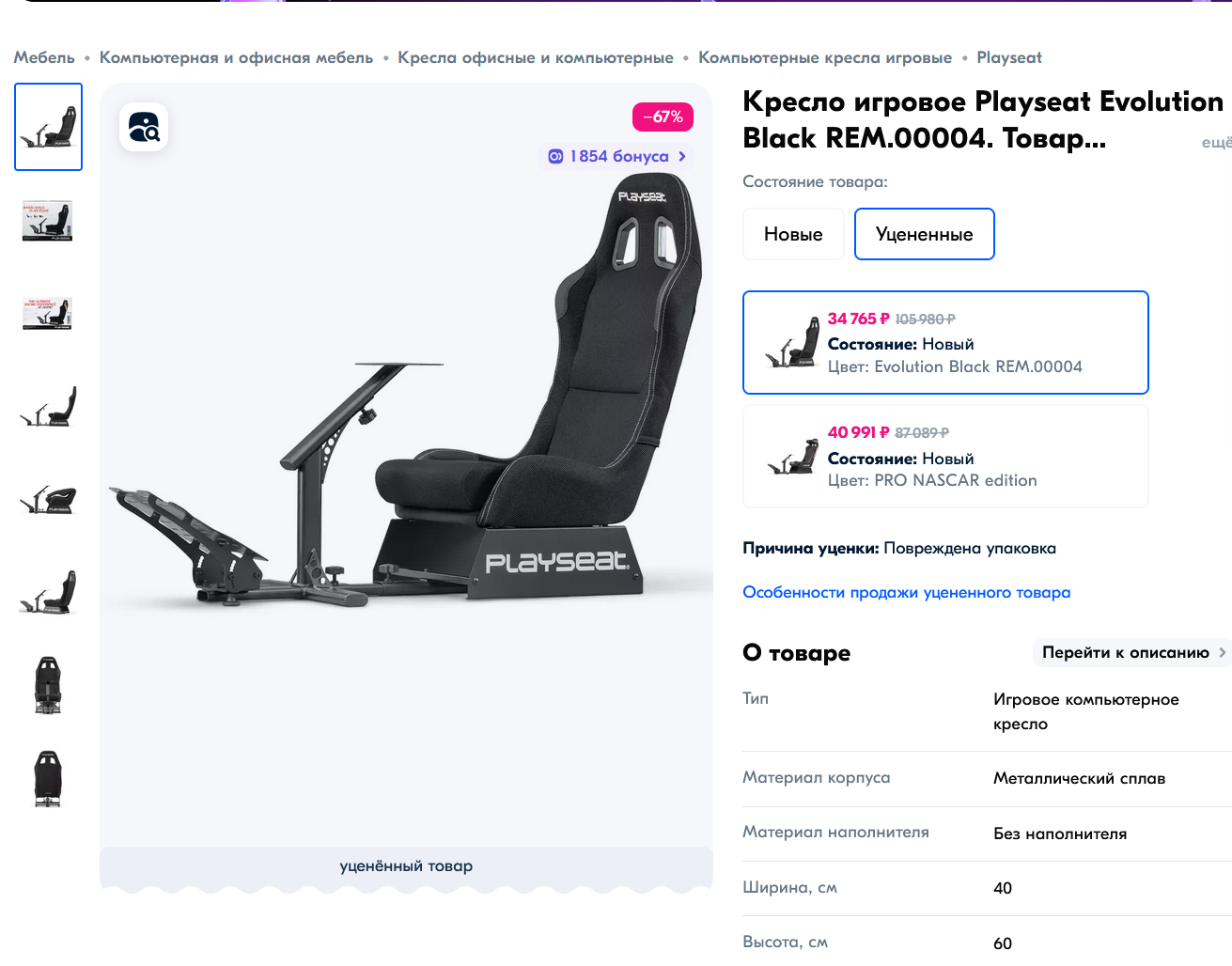Expand the 1854 бонуса chevron
Image resolution: width=1232 pixels, height=966 pixels.
pos(682,156)
